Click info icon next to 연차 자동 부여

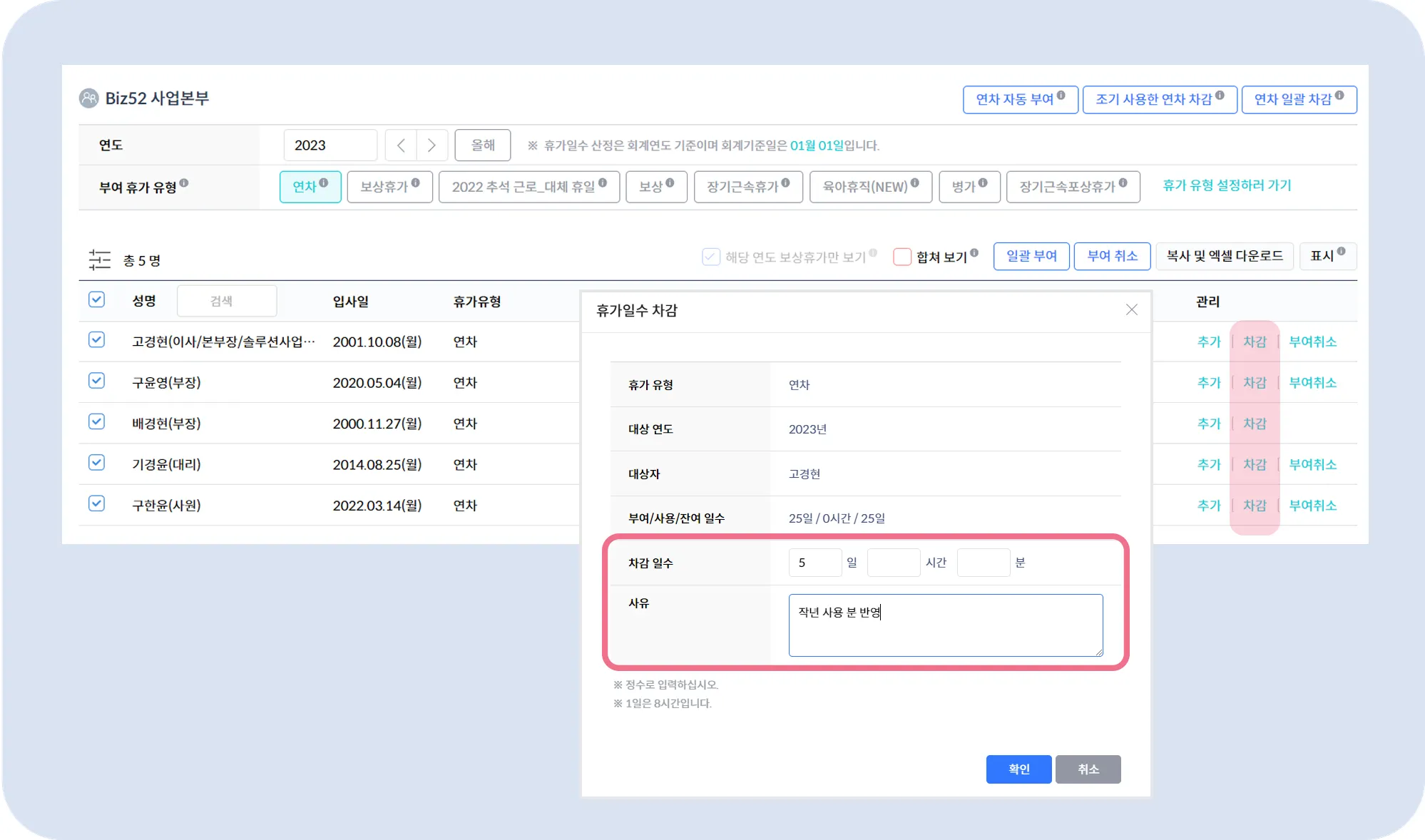(x=1061, y=96)
